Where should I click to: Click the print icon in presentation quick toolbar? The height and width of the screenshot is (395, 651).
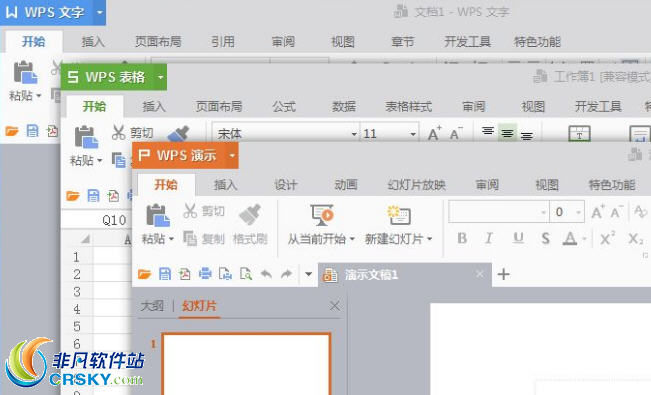tap(205, 274)
